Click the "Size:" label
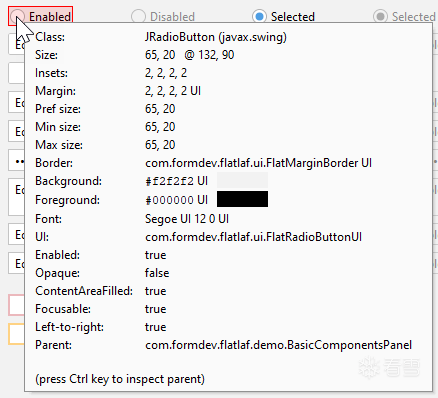Image resolution: width=438 pixels, height=398 pixels. point(46,55)
